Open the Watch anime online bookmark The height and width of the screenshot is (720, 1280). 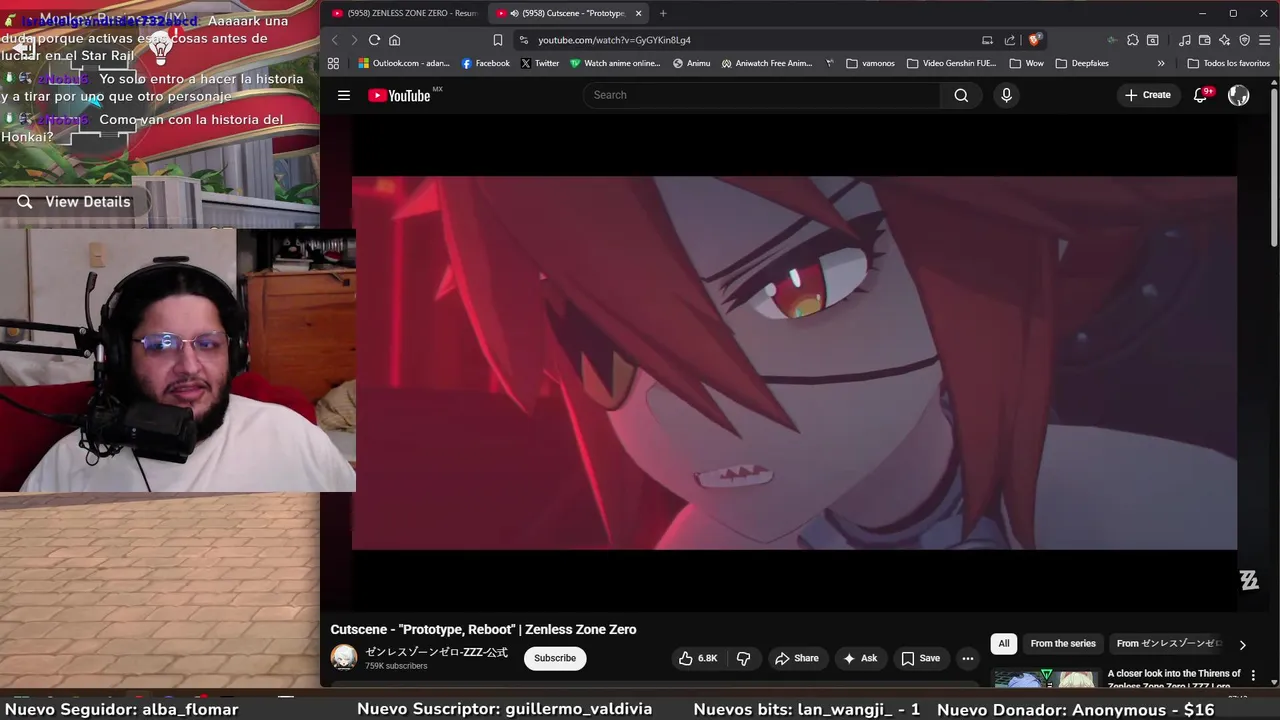coord(615,63)
